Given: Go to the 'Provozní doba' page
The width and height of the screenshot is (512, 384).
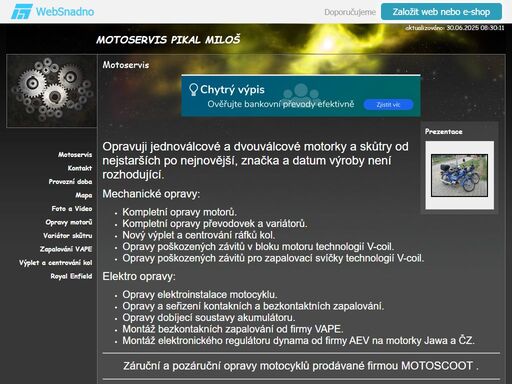Looking at the screenshot, I should 70,182.
